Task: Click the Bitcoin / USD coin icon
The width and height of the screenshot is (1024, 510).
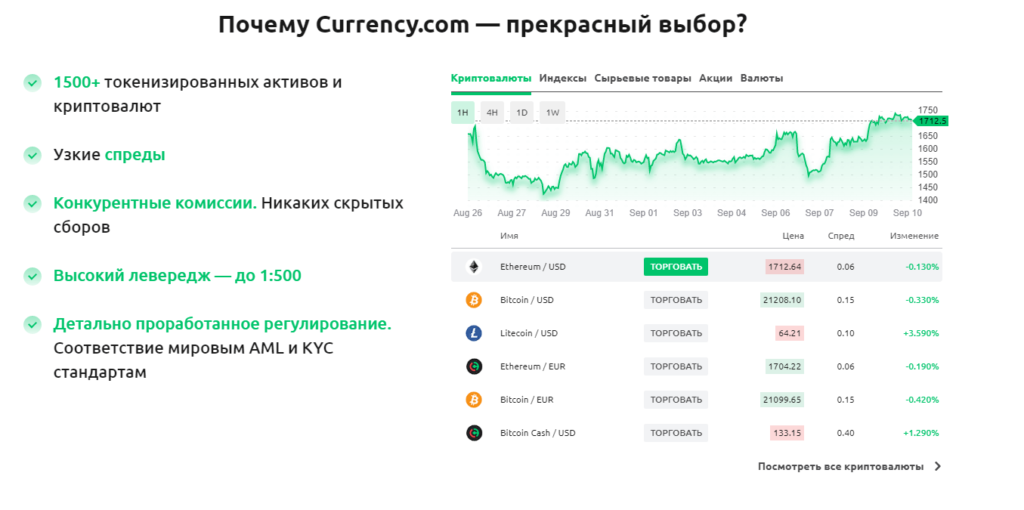Action: tap(473, 300)
